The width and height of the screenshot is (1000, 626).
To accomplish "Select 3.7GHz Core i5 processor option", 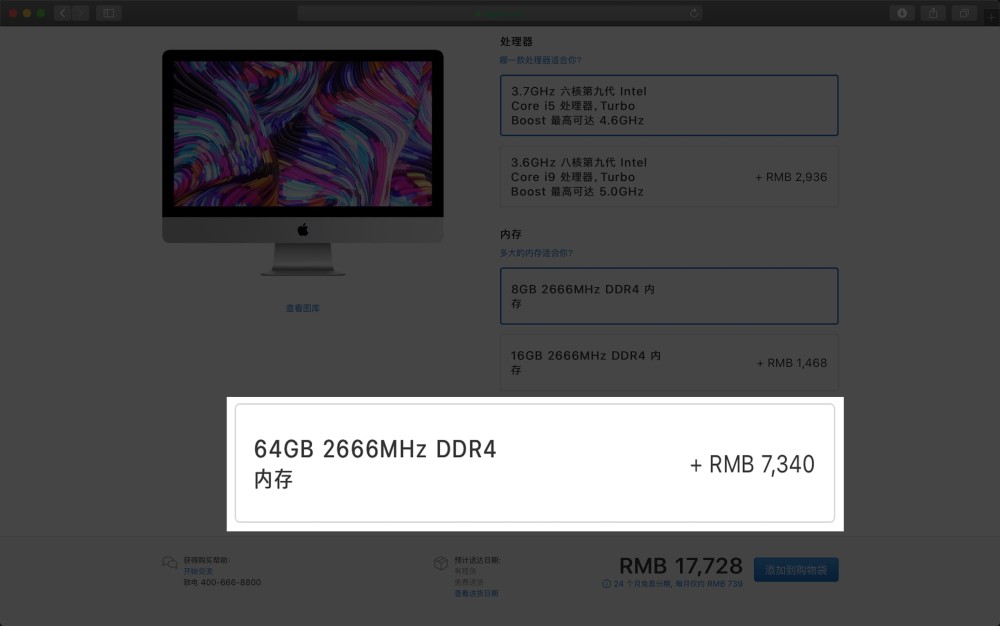I will point(669,105).
